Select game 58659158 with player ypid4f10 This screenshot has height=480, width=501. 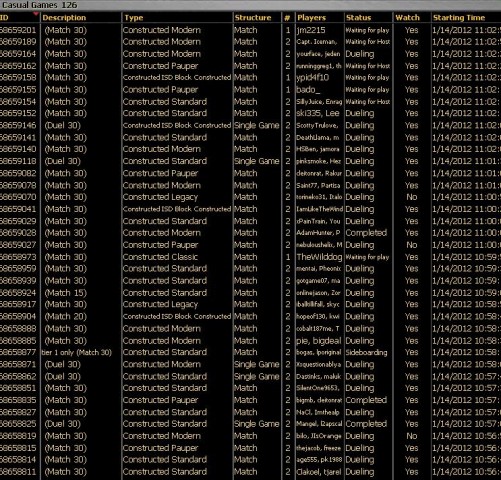[x=250, y=78]
